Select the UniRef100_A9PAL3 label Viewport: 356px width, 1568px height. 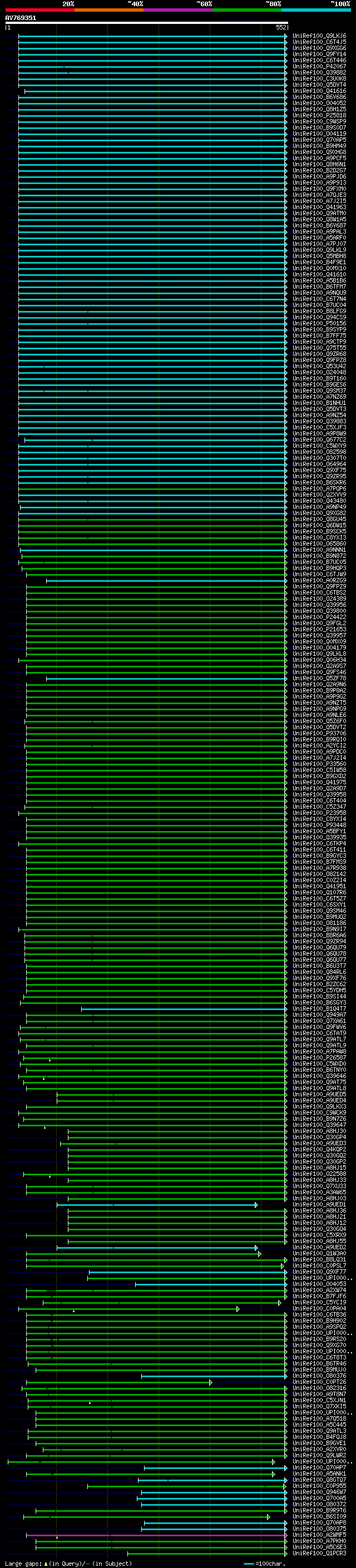319,231
